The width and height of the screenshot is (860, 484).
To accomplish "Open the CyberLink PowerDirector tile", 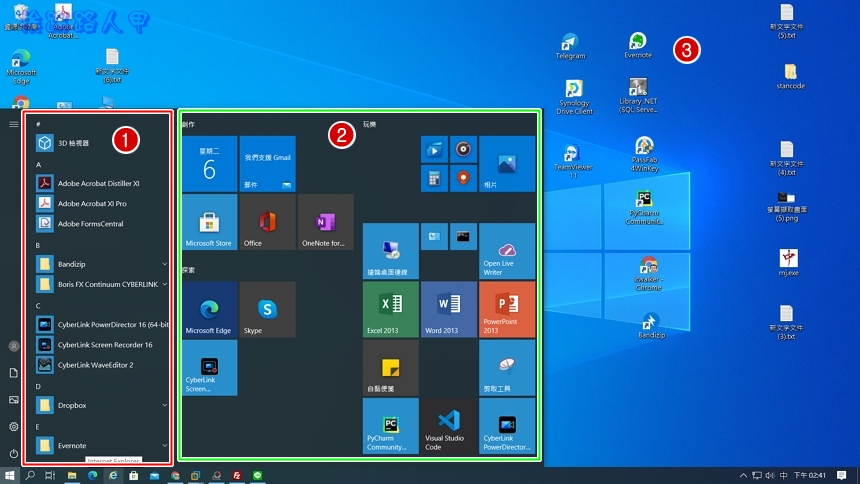I will [x=507, y=426].
